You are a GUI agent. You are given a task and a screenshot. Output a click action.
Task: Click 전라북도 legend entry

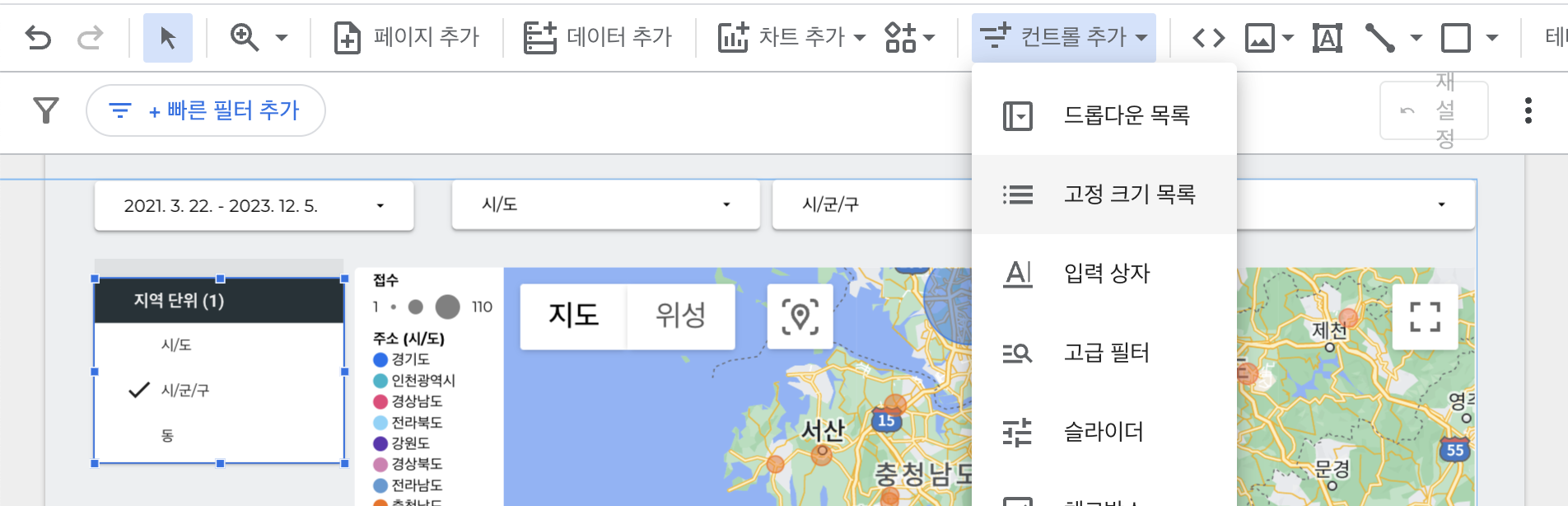(408, 423)
